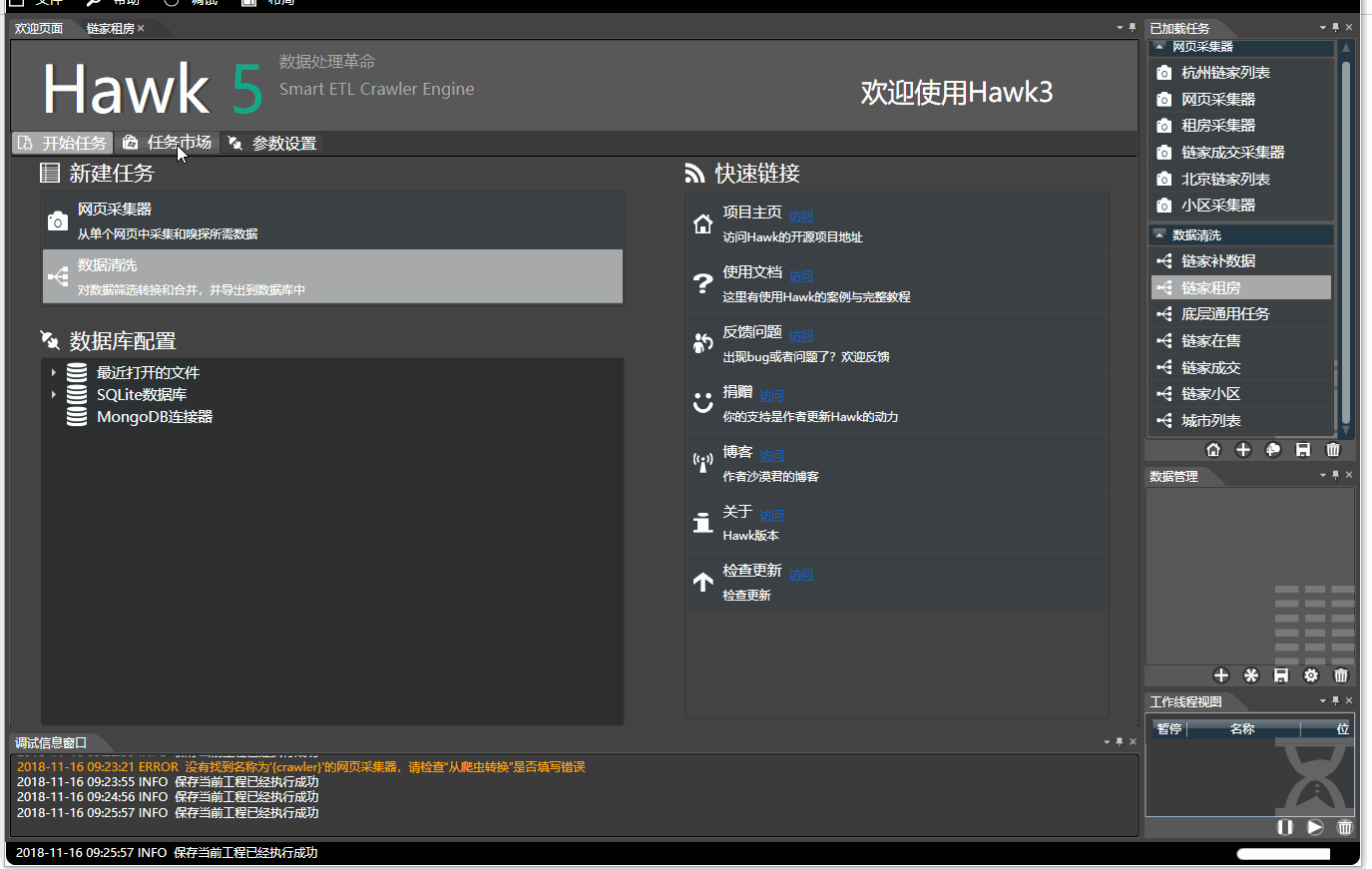Open the 任务市场 tab
This screenshot has width=1372, height=869.
click(168, 143)
